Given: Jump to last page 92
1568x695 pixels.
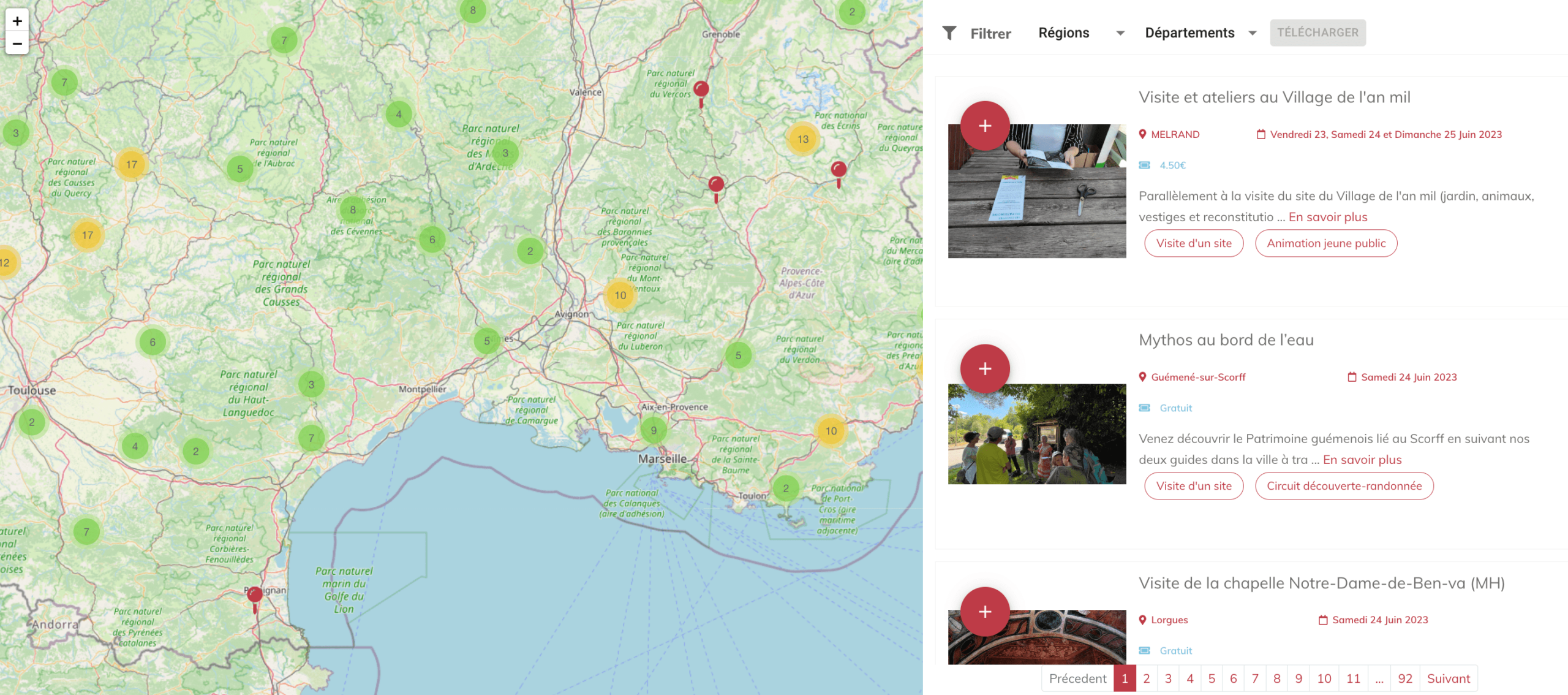Looking at the screenshot, I should coord(1404,678).
